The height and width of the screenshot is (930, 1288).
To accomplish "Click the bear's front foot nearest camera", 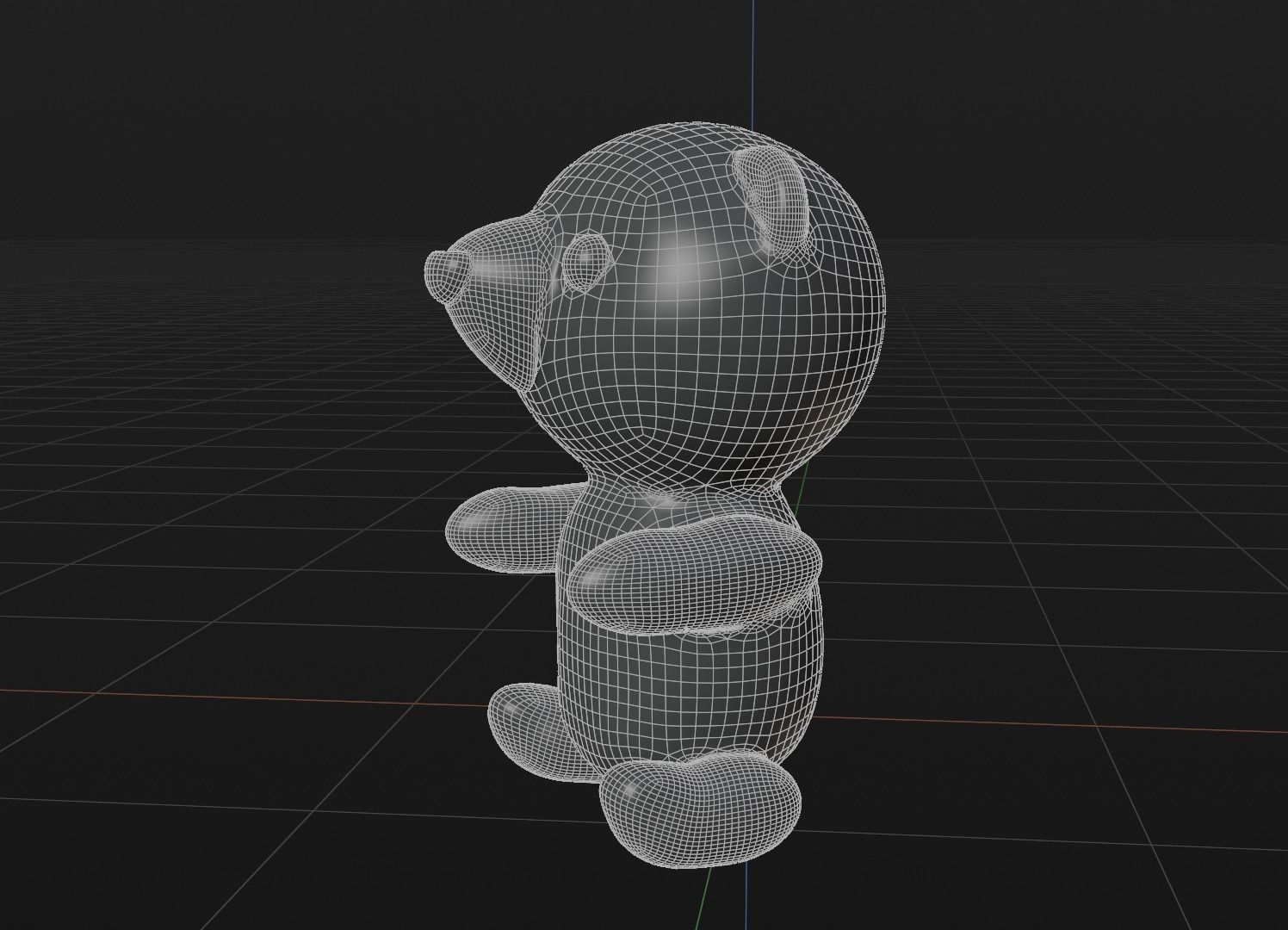I will 702,808.
